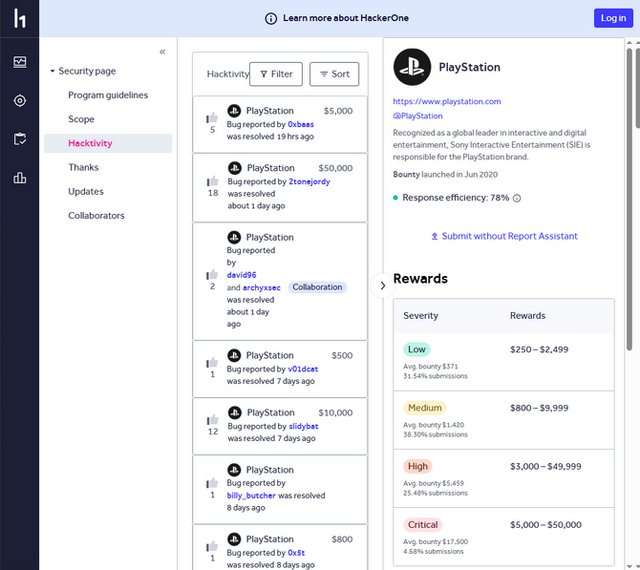Click PlayStation logo in 0xbaas report card
Screen dimensions: 640x570
click(x=234, y=111)
